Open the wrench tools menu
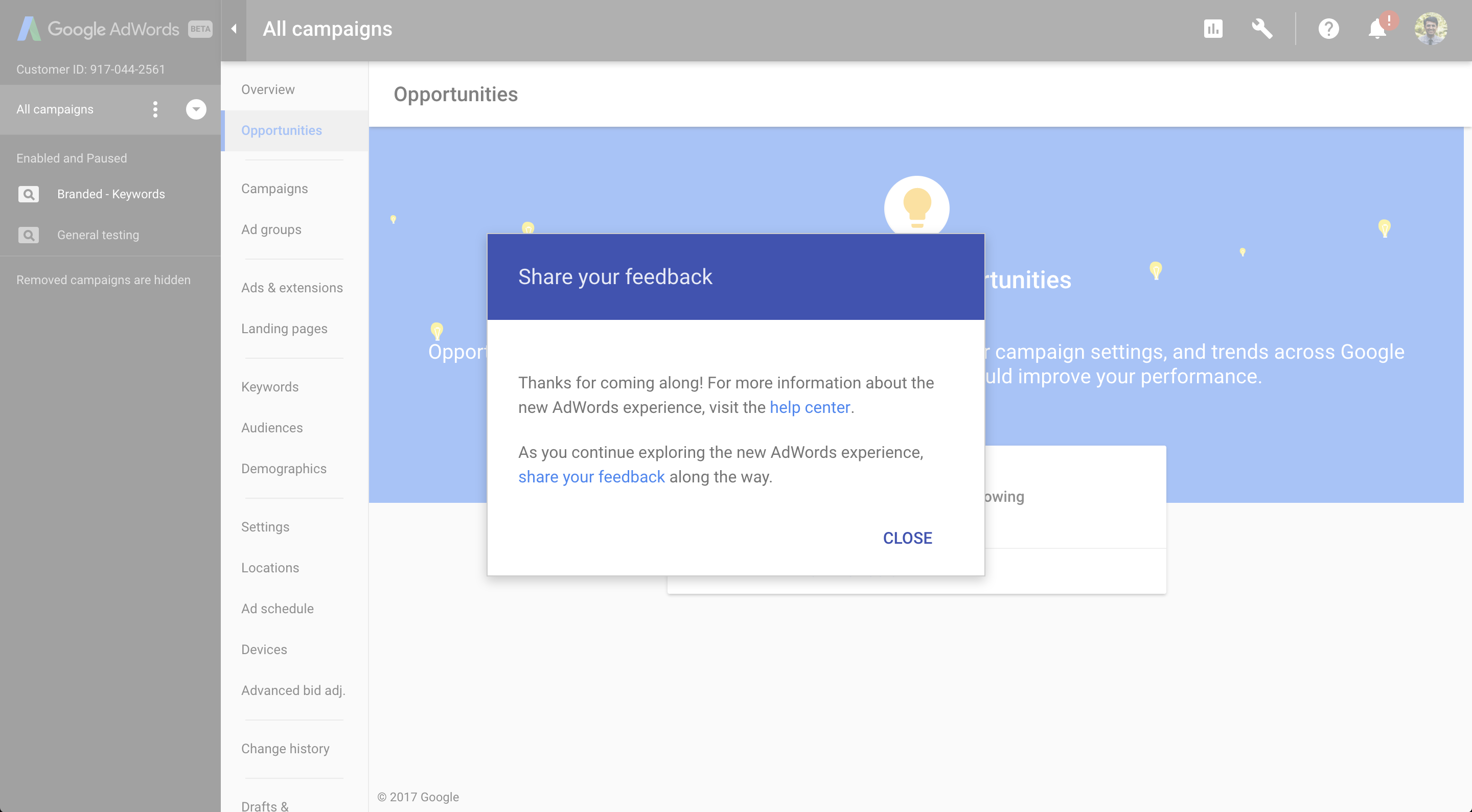This screenshot has width=1472, height=812. coord(1262,29)
